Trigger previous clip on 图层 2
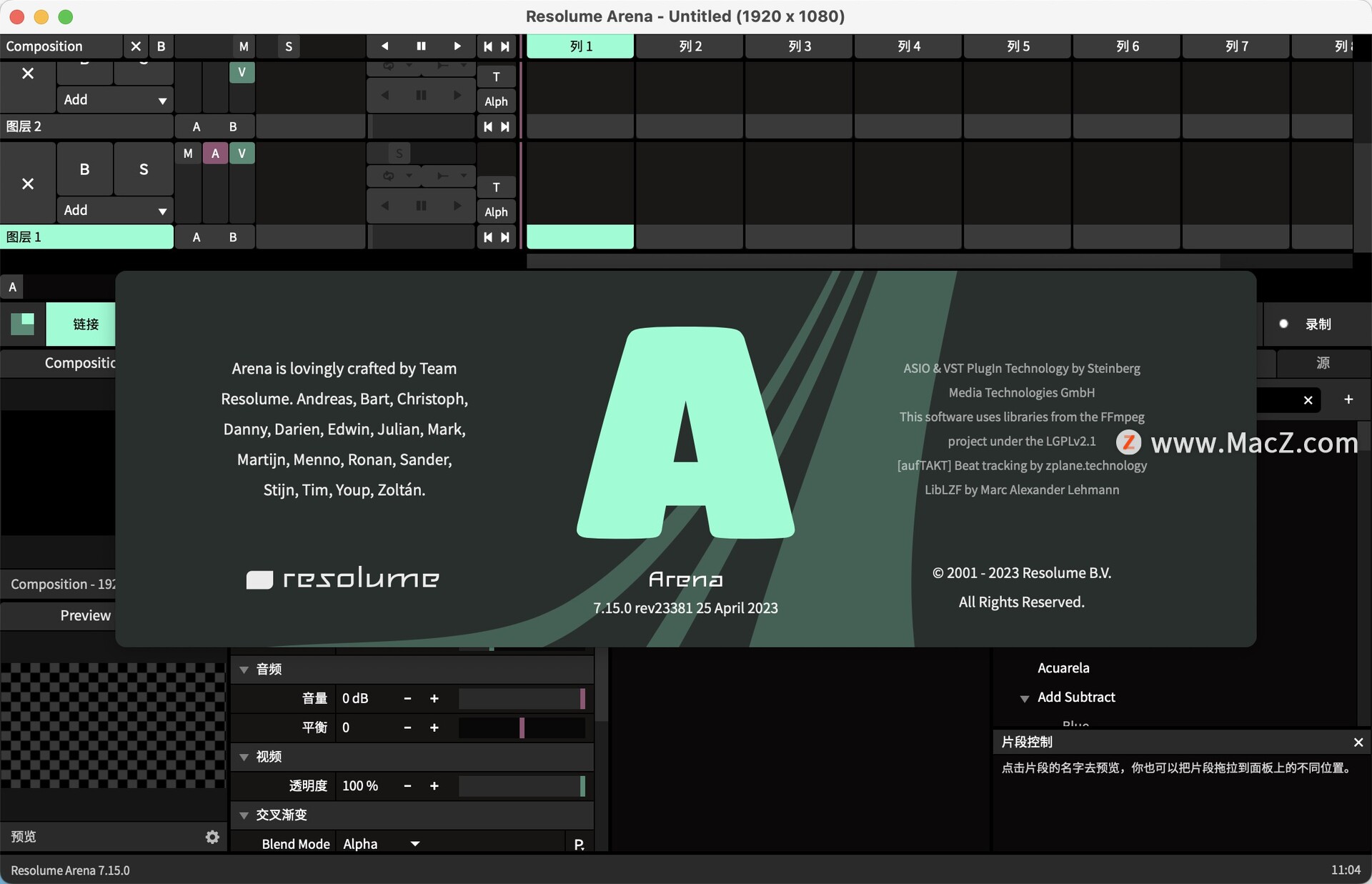Viewport: 1372px width, 884px height. click(x=487, y=126)
